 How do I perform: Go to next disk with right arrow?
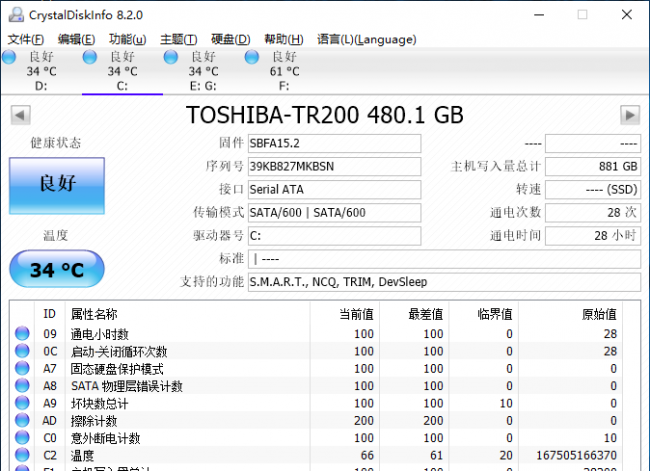tap(630, 115)
